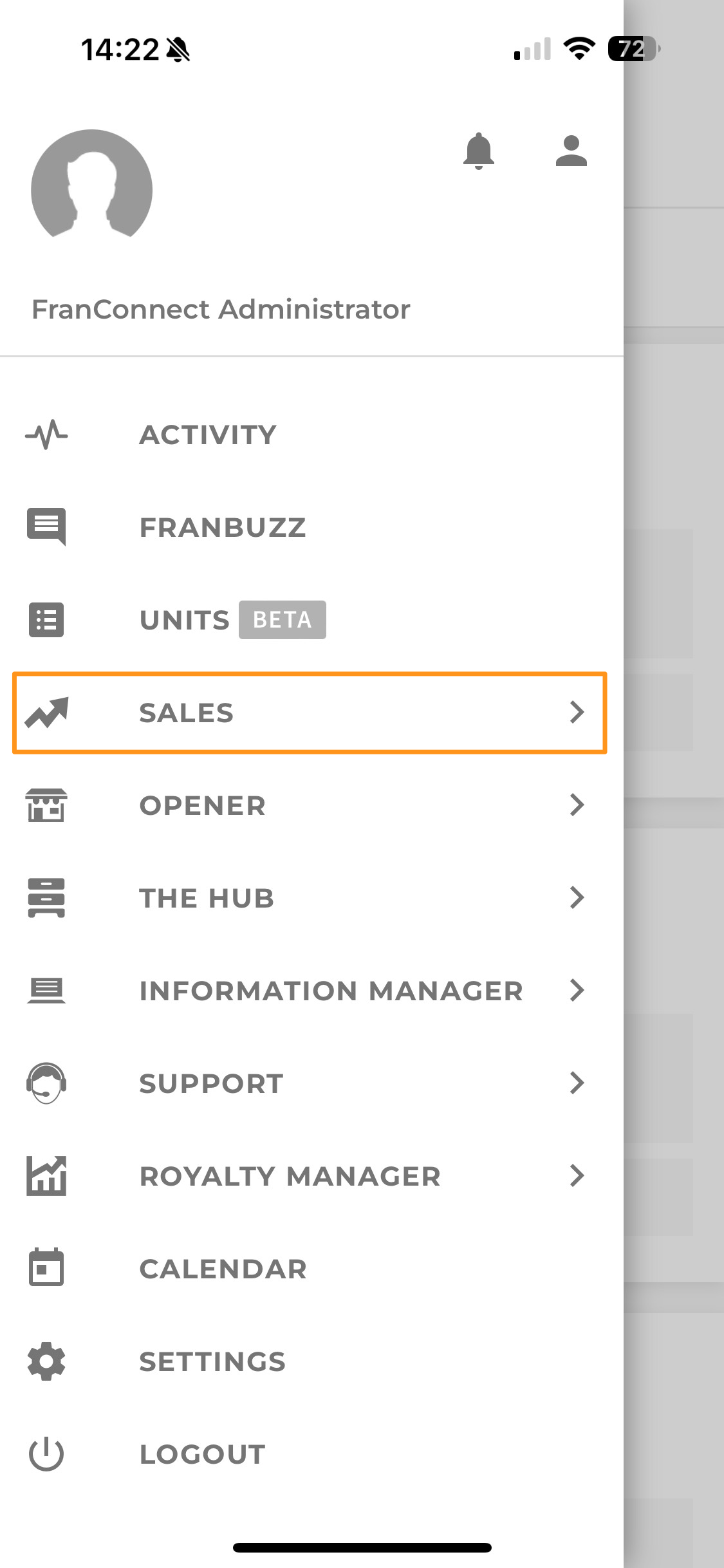Tap the Activity pulse icon

(46, 434)
